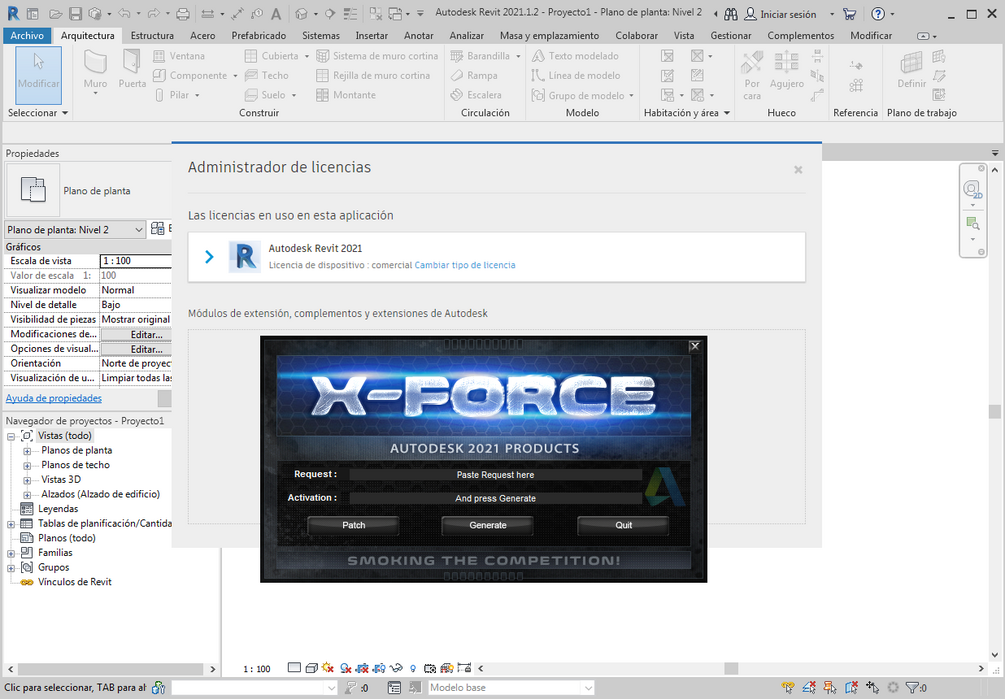1005x699 pixels.
Task: Switch to the Gestionar ribbon tab
Action: pos(731,36)
